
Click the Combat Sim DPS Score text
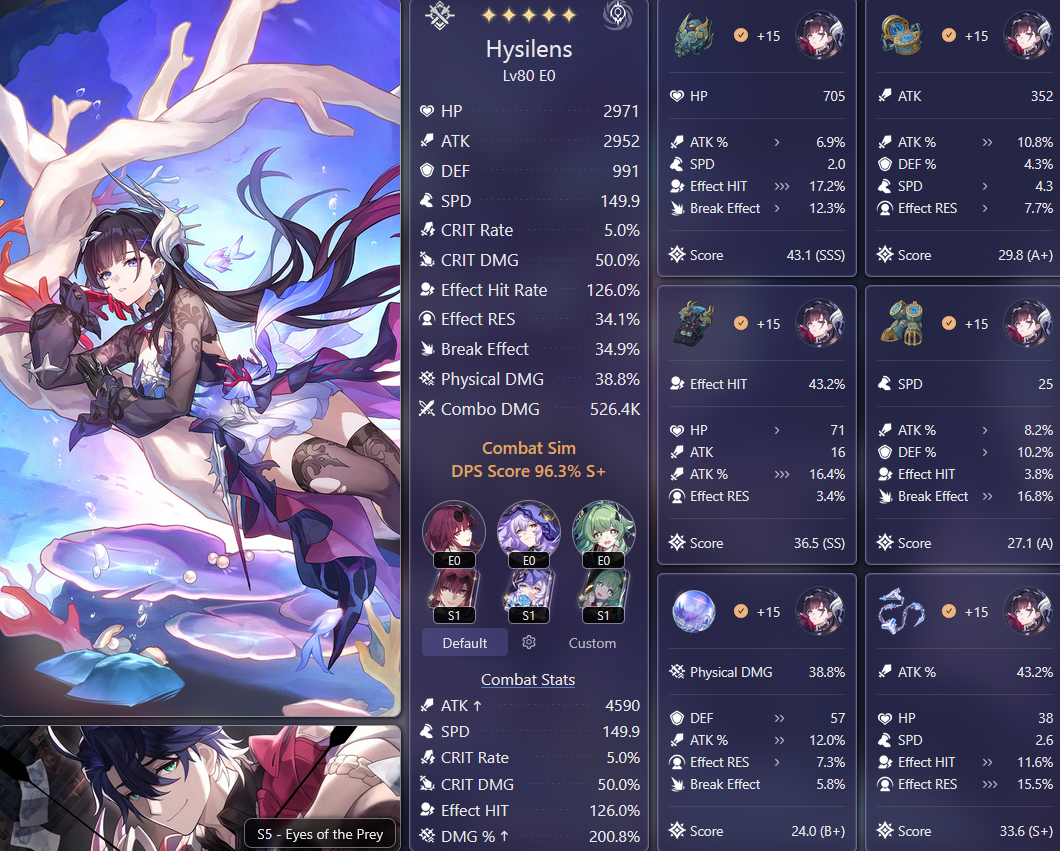click(x=528, y=460)
